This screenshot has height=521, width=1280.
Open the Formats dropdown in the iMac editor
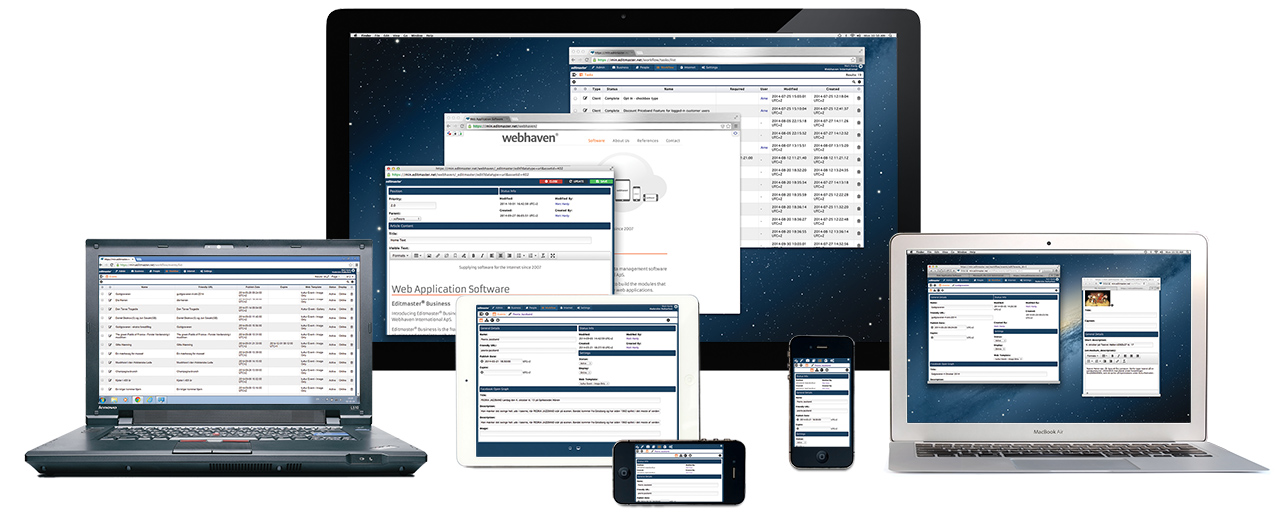coord(402,255)
